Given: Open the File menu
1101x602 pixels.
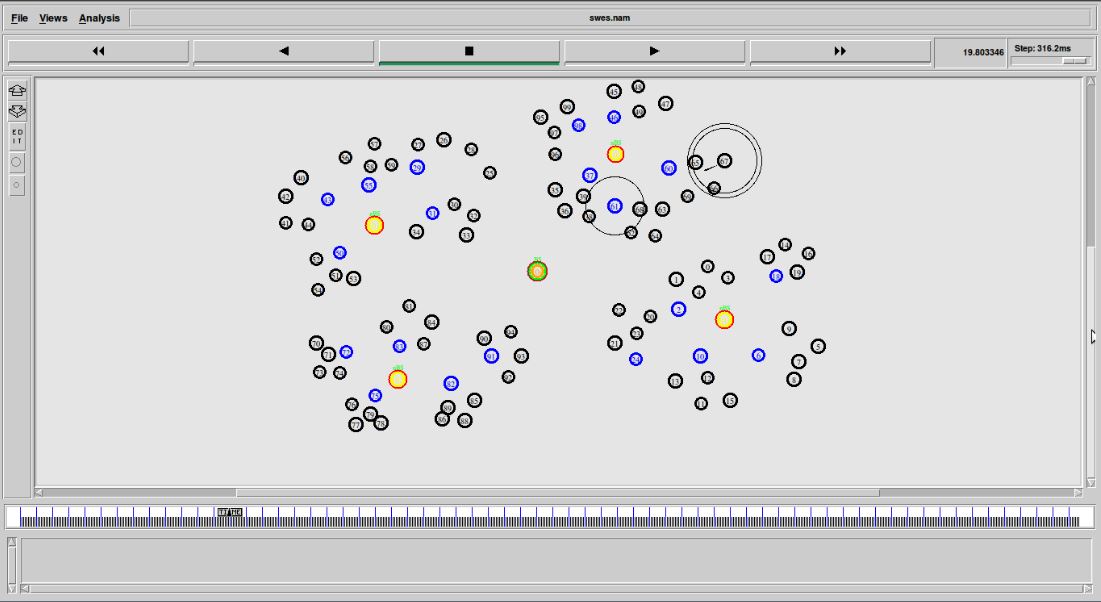Looking at the screenshot, I should (20, 18).
